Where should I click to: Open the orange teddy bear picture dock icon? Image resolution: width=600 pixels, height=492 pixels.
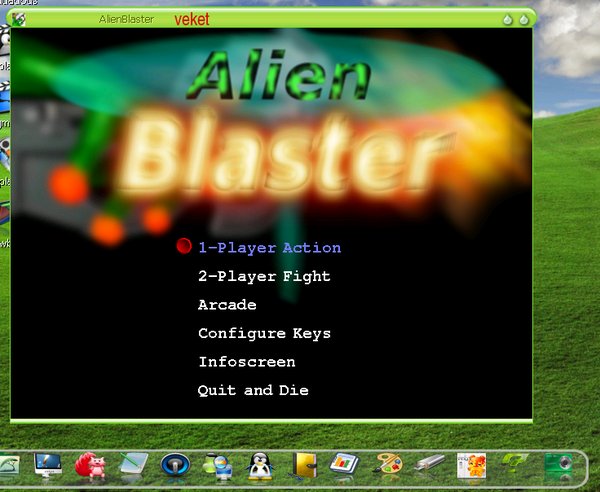coord(471,466)
